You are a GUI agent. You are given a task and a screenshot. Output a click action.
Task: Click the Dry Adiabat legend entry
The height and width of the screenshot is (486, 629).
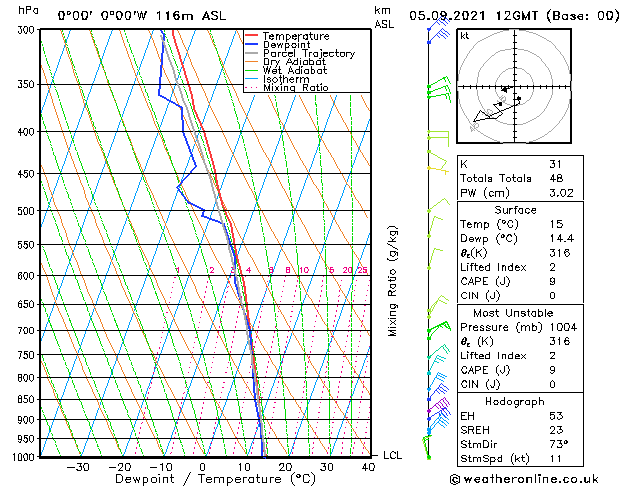click(x=285, y=62)
